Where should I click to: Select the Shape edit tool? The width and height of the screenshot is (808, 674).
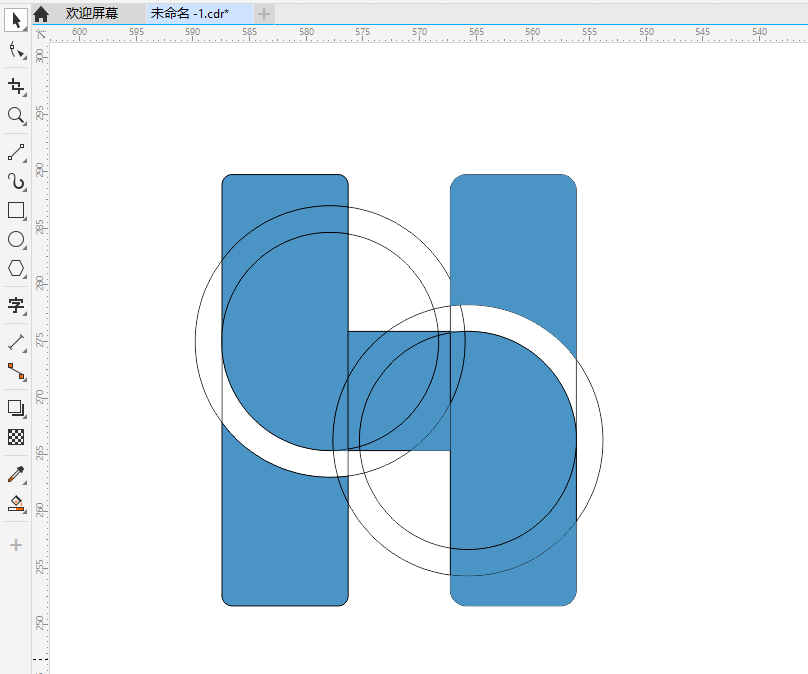coord(16,50)
